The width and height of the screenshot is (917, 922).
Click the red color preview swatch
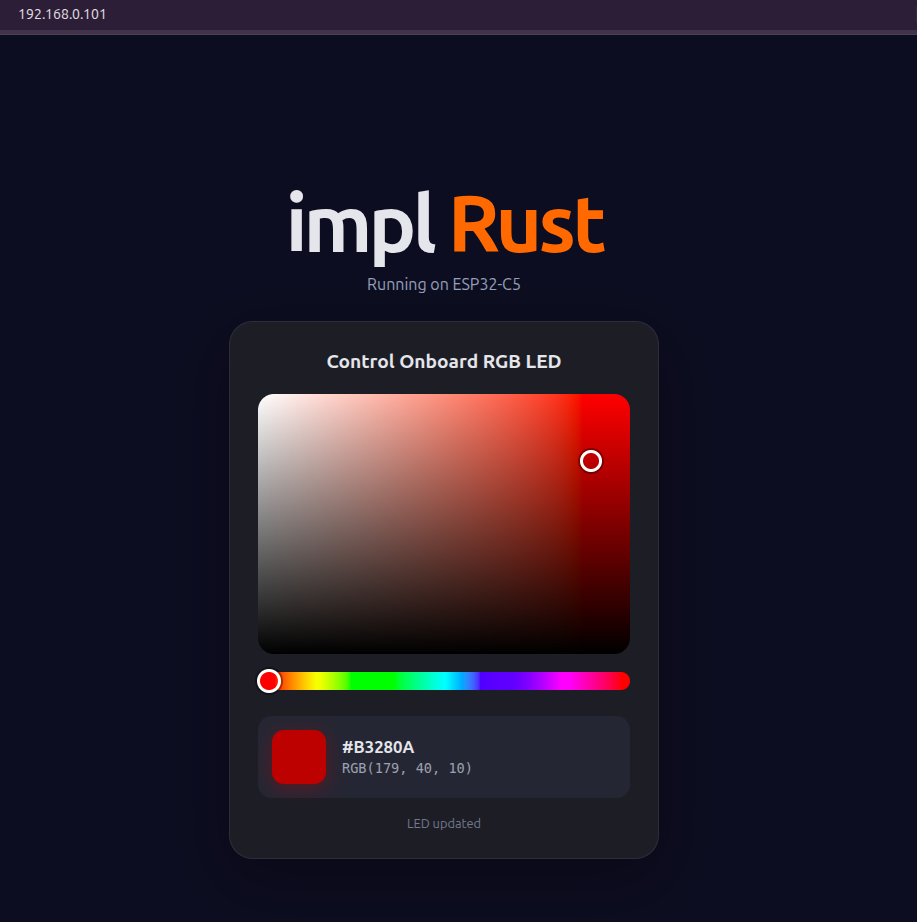299,757
